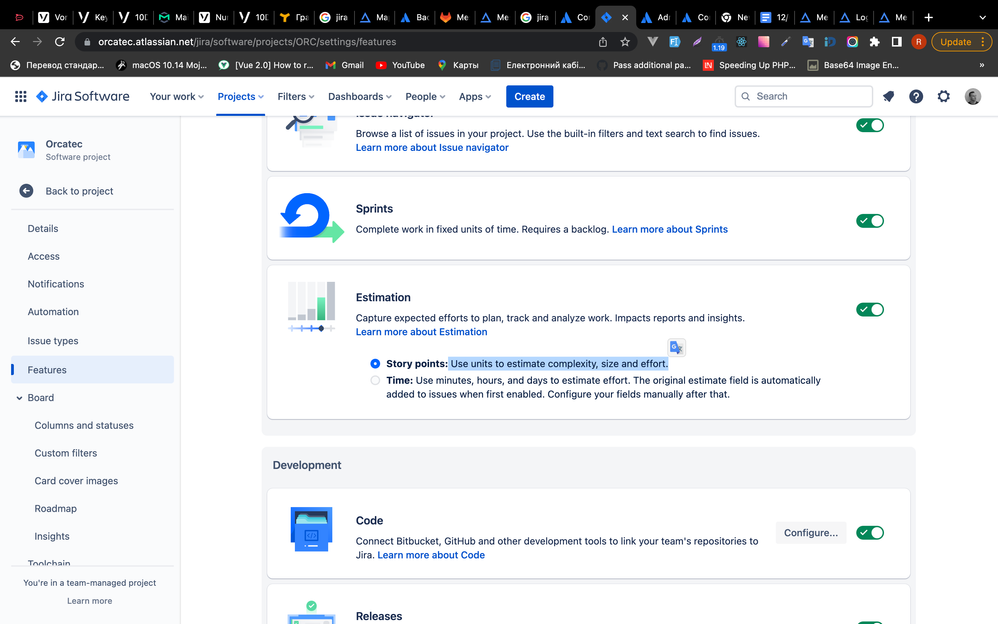Click the Jira Software logo
Screen dimensions: 998x624
point(83,96)
